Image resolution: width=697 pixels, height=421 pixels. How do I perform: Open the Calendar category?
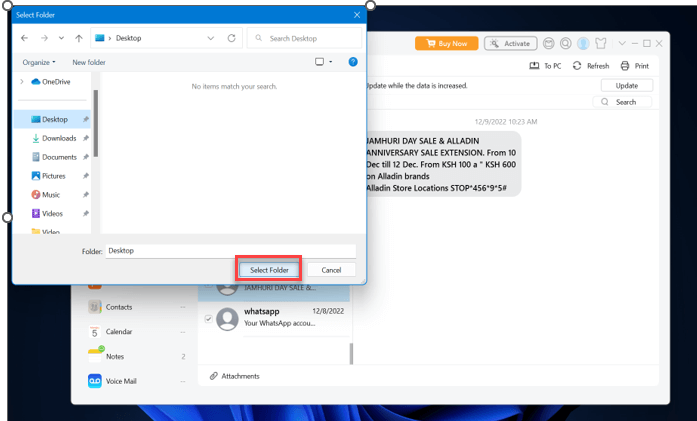119,332
